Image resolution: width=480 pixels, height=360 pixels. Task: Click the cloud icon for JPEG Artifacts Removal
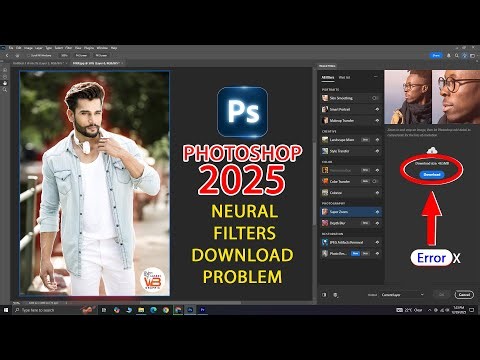377,242
